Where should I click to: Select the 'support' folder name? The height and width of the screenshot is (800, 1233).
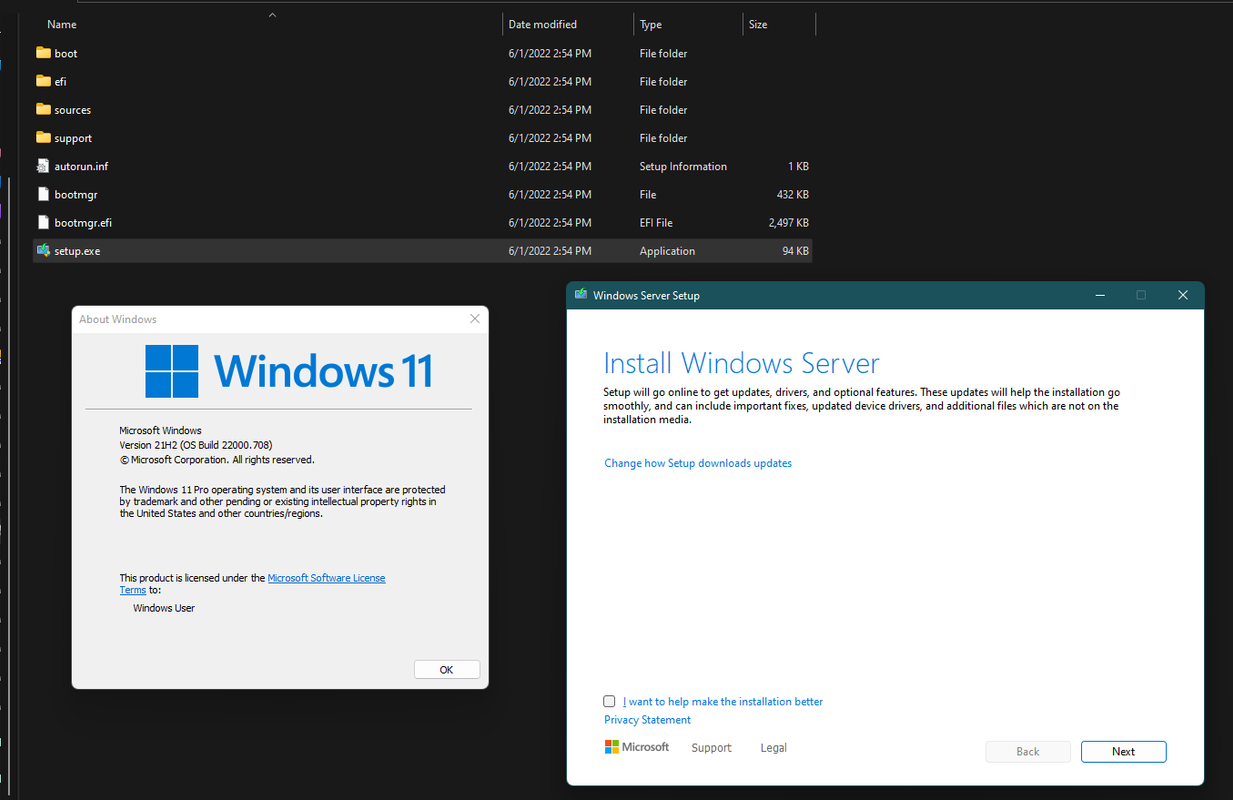click(73, 138)
